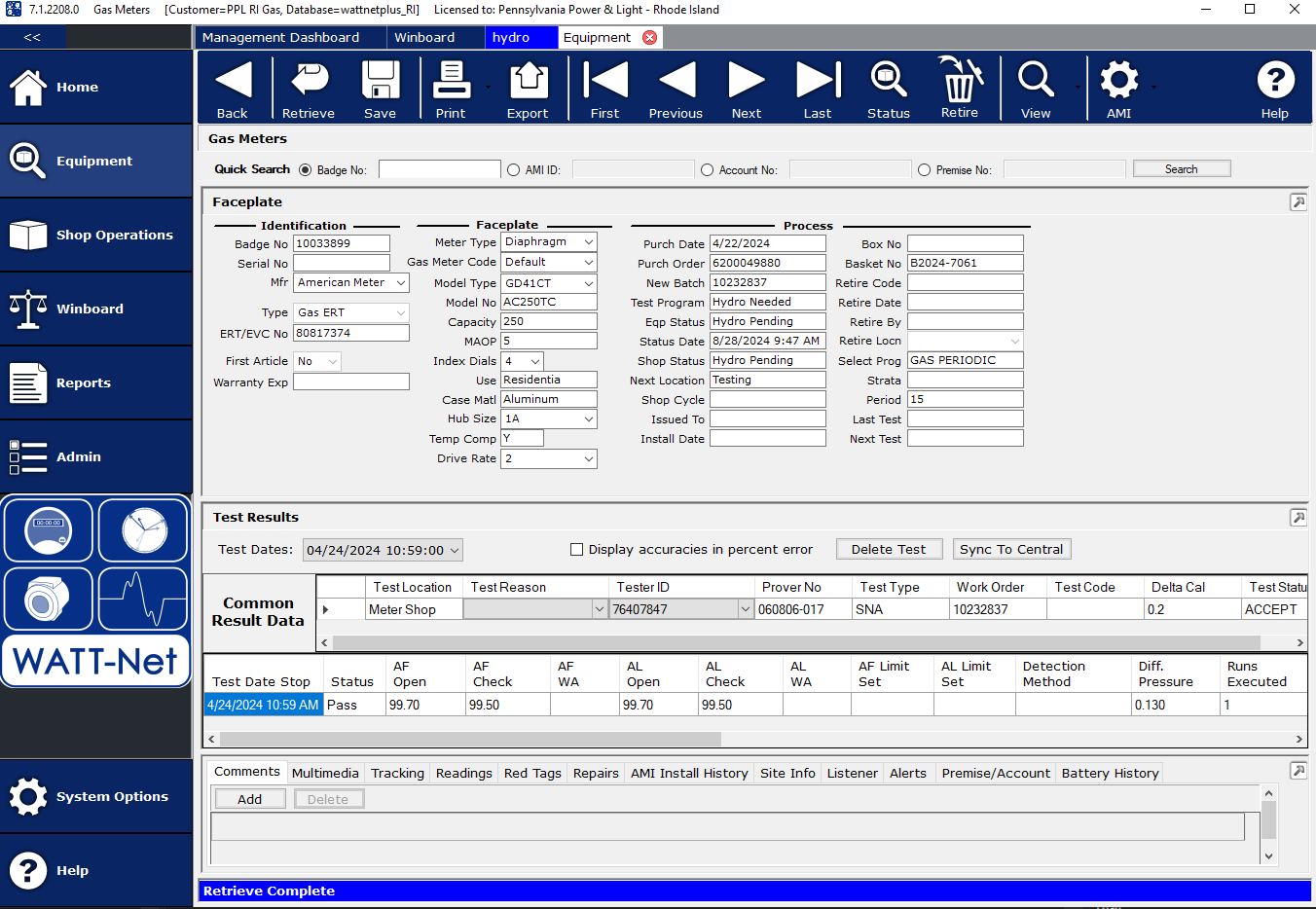Click the waveform shortcut tile
Image resolution: width=1316 pixels, height=909 pixels.
[x=143, y=599]
